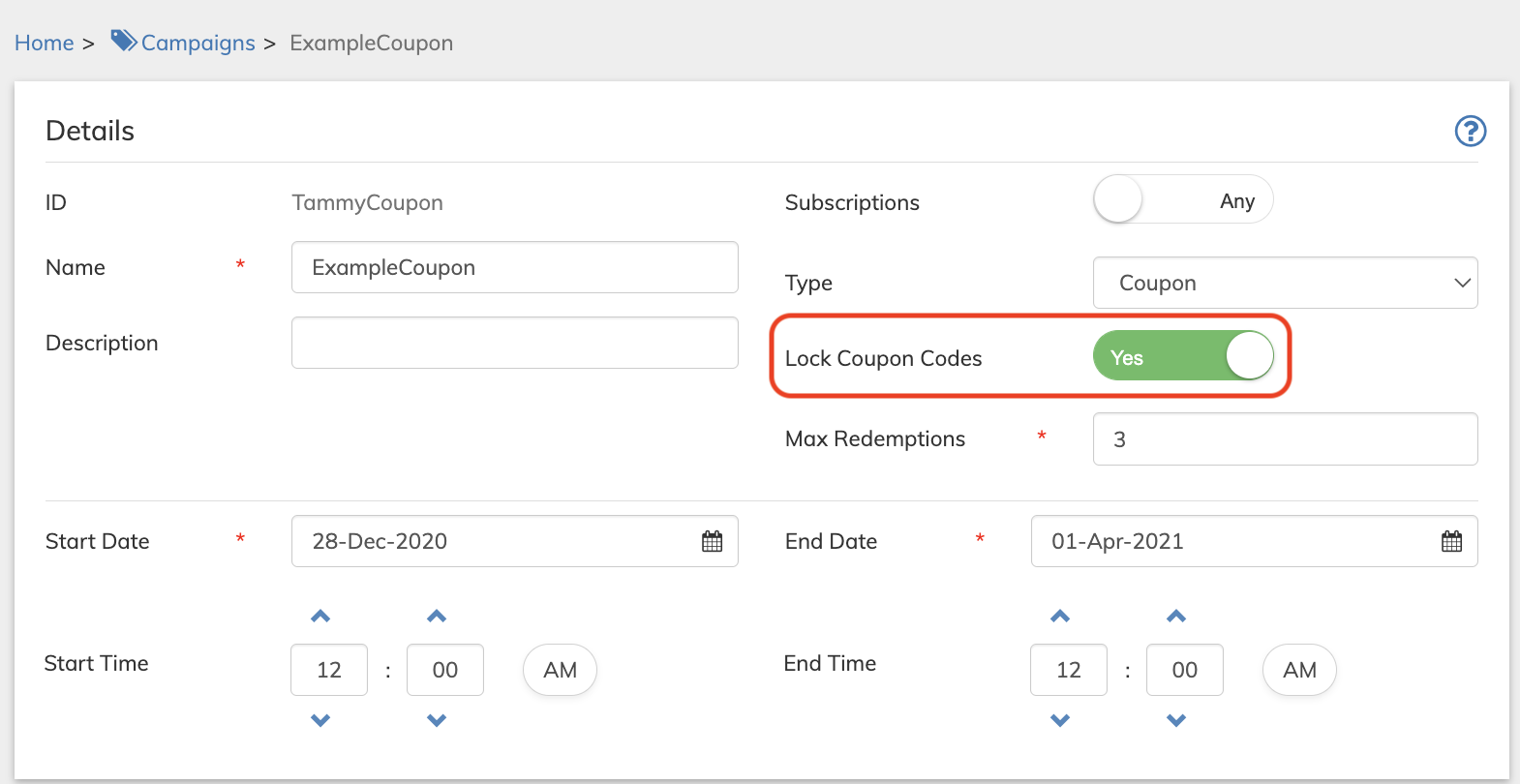Click the End Time minutes box

click(1185, 670)
